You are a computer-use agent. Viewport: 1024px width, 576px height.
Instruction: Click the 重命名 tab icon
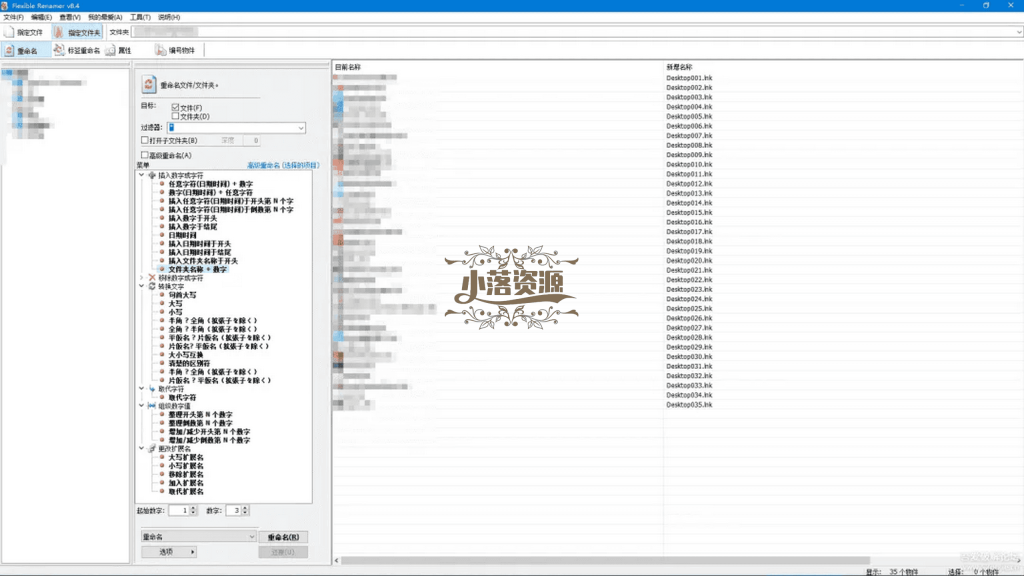pyautogui.click(x=9, y=50)
